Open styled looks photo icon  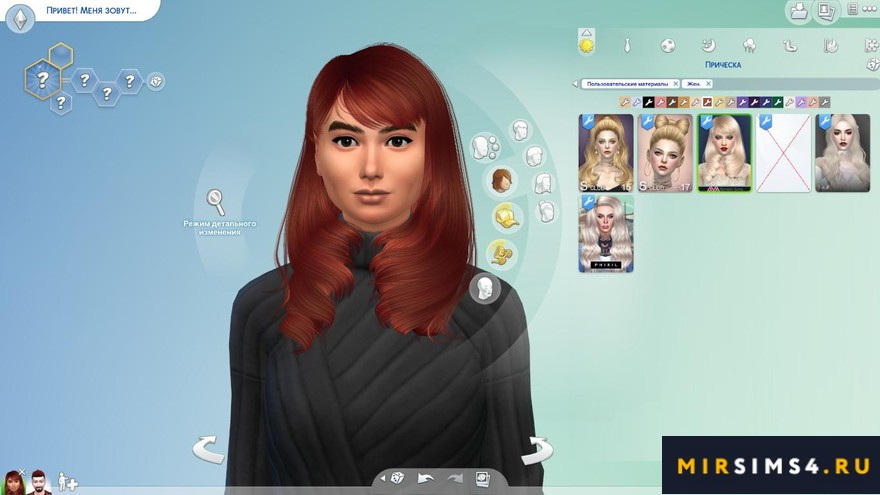pyautogui.click(x=483, y=479)
